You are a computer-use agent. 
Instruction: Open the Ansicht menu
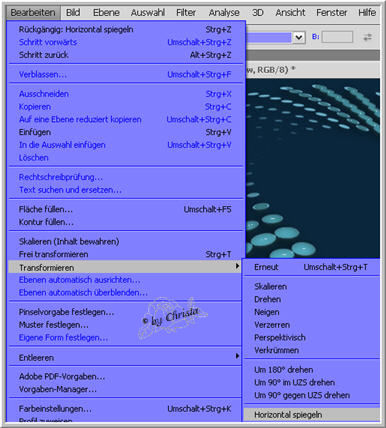(290, 13)
